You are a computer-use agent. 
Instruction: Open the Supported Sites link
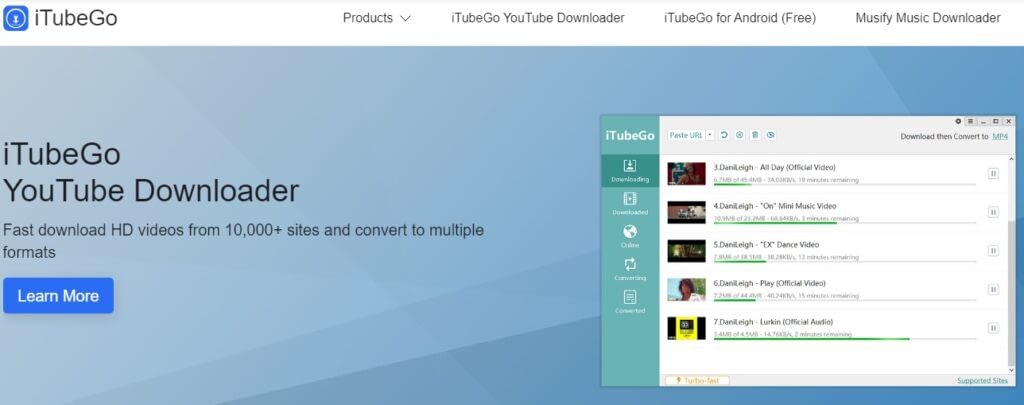click(x=982, y=380)
